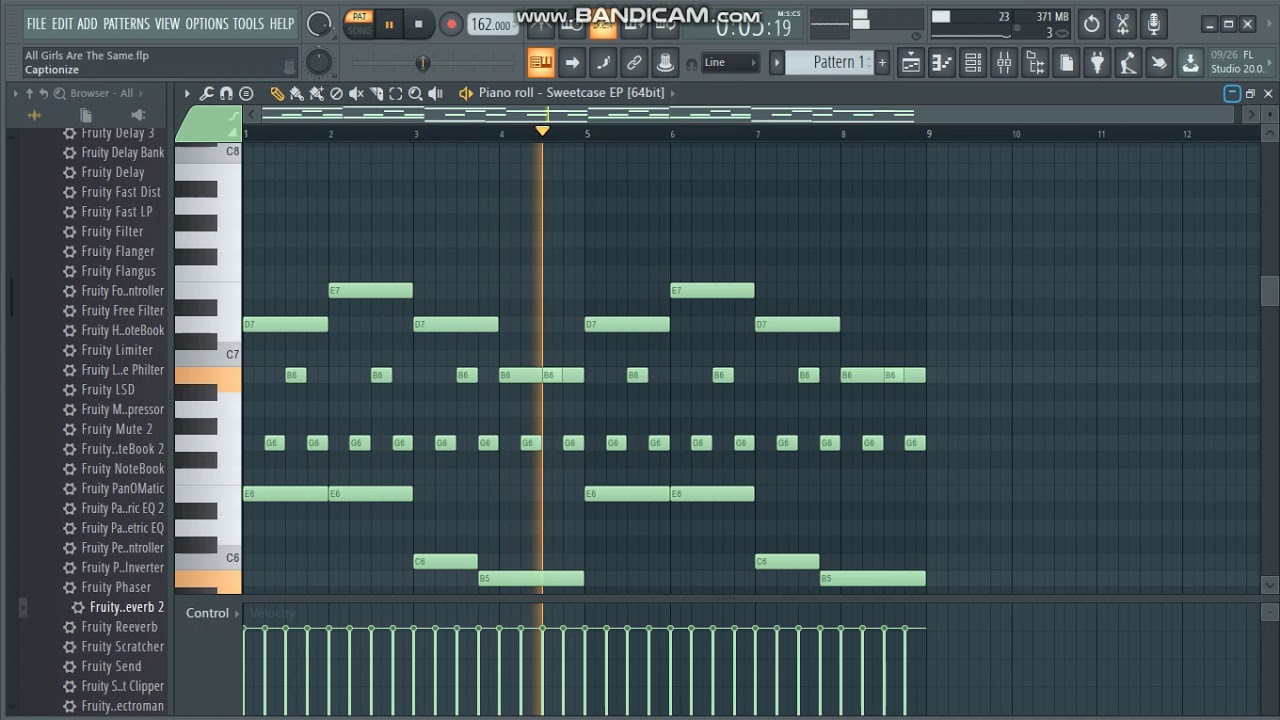Open the PATTERNS menu
Screen dimensions: 1280x720
[x=127, y=24]
